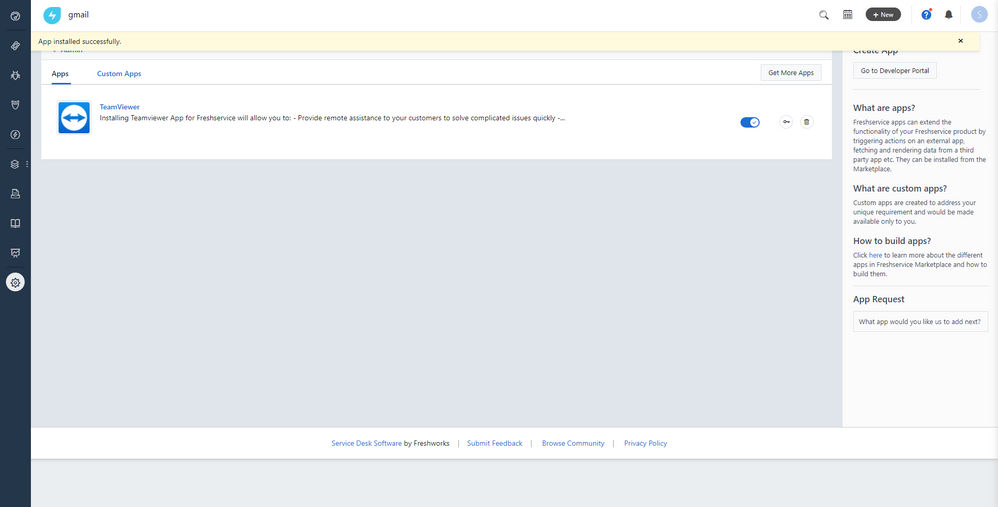
Task: Open the Assets stack icon in sidebar
Action: (x=15, y=164)
